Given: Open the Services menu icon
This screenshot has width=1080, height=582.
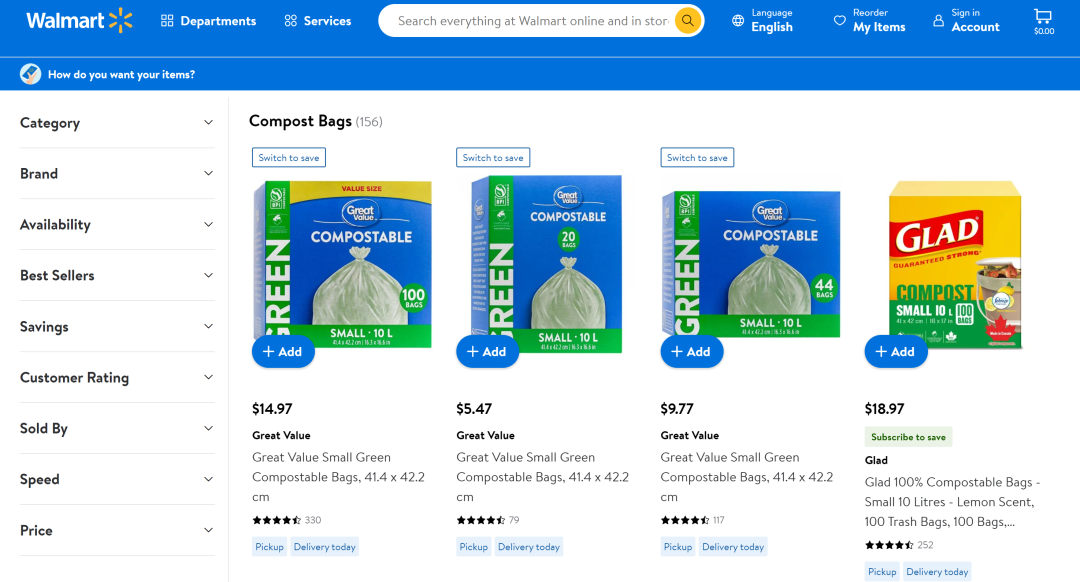Looking at the screenshot, I should click(x=290, y=21).
